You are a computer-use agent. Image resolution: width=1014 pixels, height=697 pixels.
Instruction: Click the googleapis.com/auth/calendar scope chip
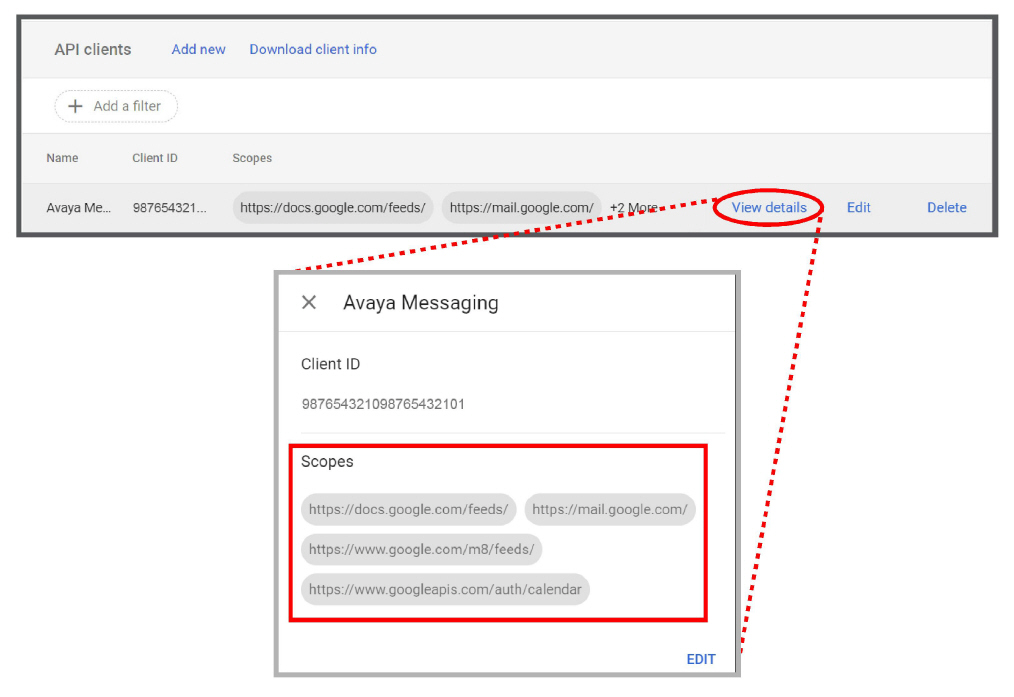click(445, 590)
